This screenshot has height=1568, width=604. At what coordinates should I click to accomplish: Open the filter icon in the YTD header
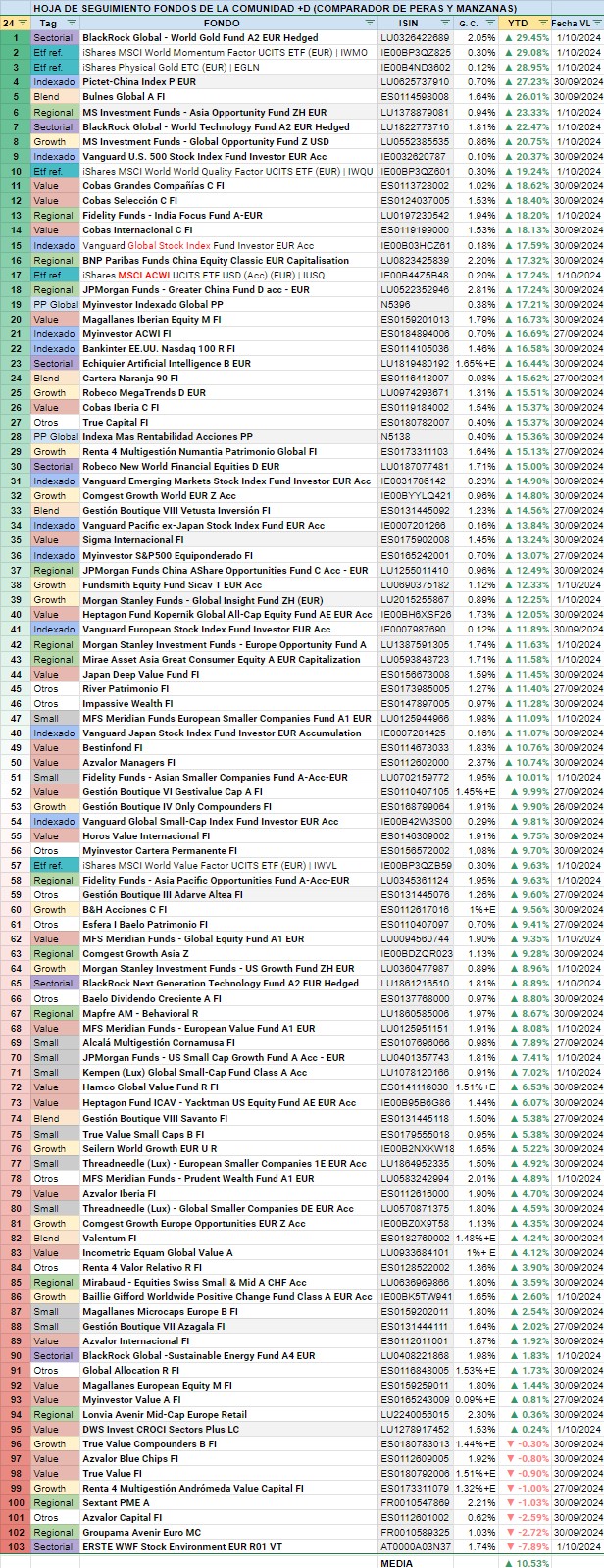(542, 23)
